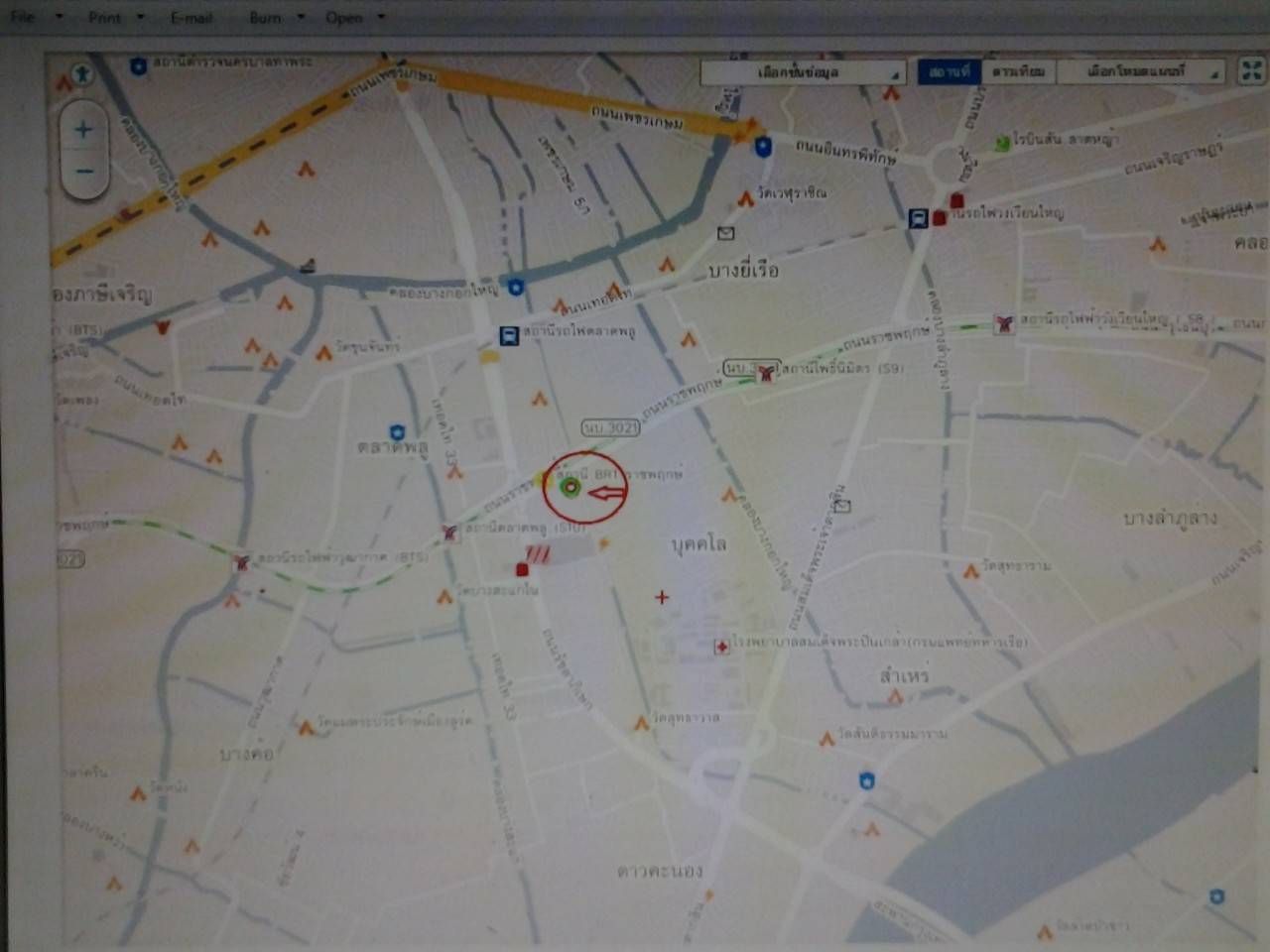Open the เลือกโหมดแผนที่ map mode dropdown
This screenshot has width=1270, height=952.
(x=1141, y=71)
